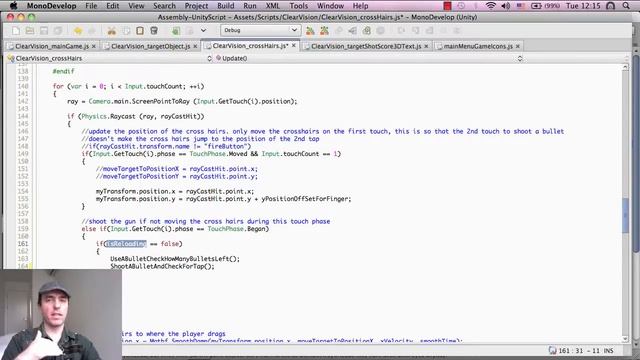The height and width of the screenshot is (360, 640).
Task: Click the Step Over debug icon
Action: click(x=401, y=31)
